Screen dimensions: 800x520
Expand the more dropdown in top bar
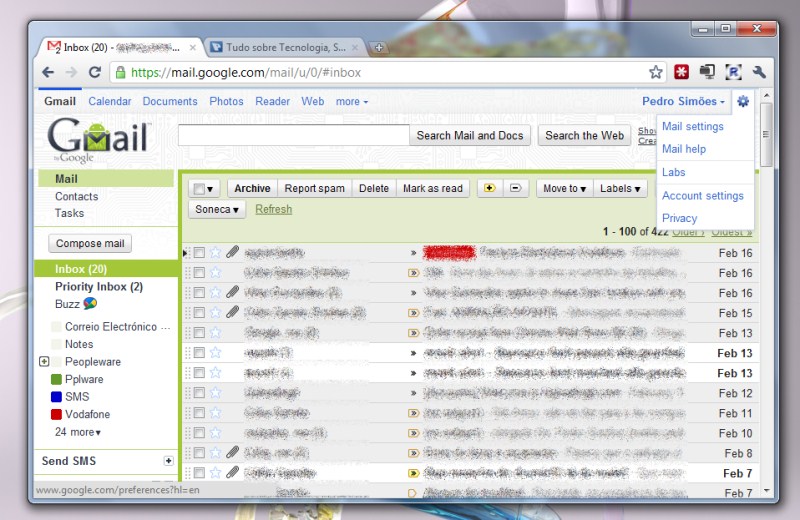352,102
